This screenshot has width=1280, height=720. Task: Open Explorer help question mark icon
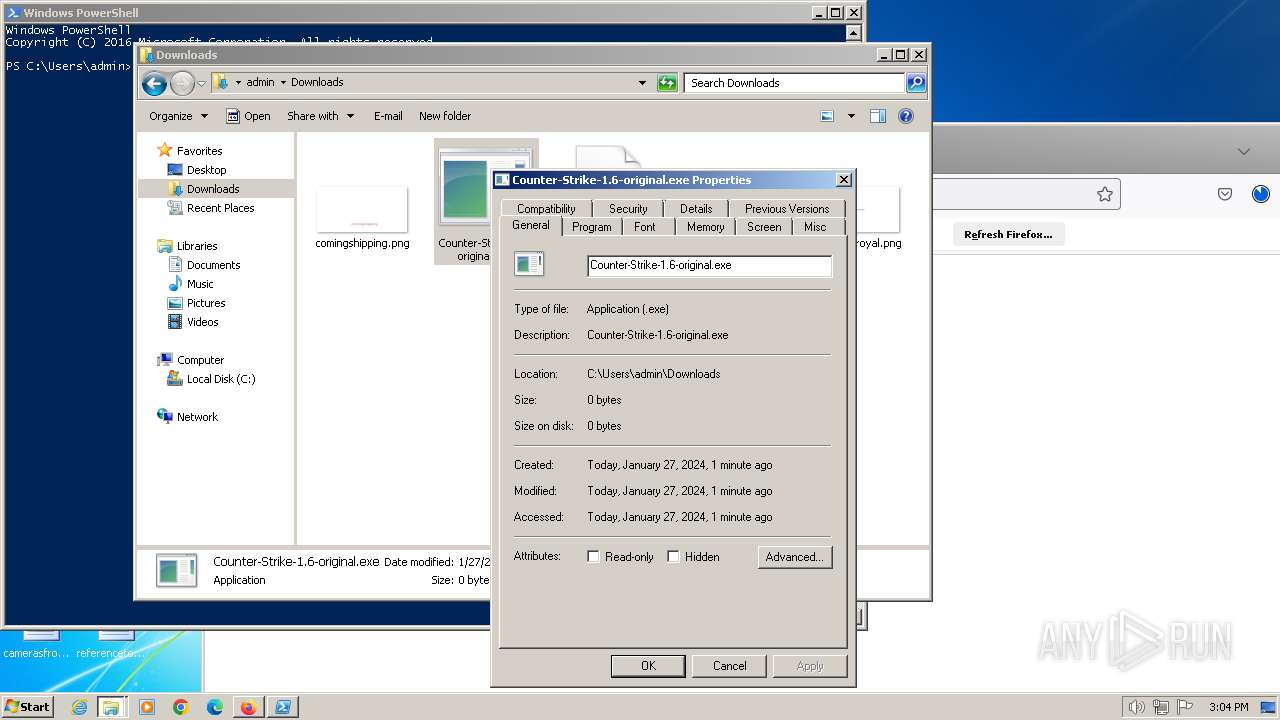[906, 116]
